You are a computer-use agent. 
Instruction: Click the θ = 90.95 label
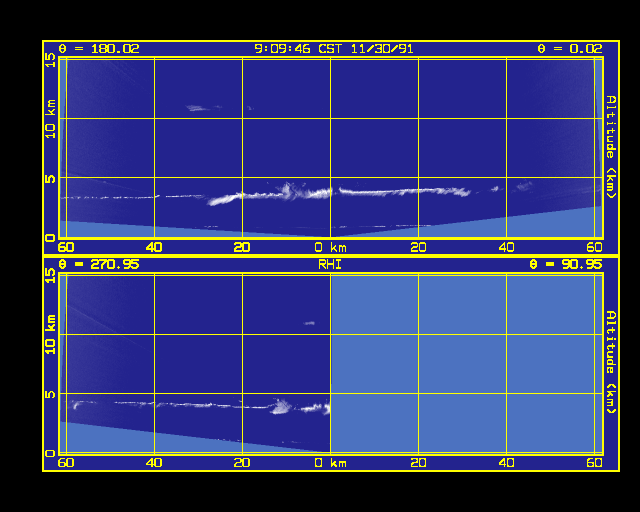(566, 265)
